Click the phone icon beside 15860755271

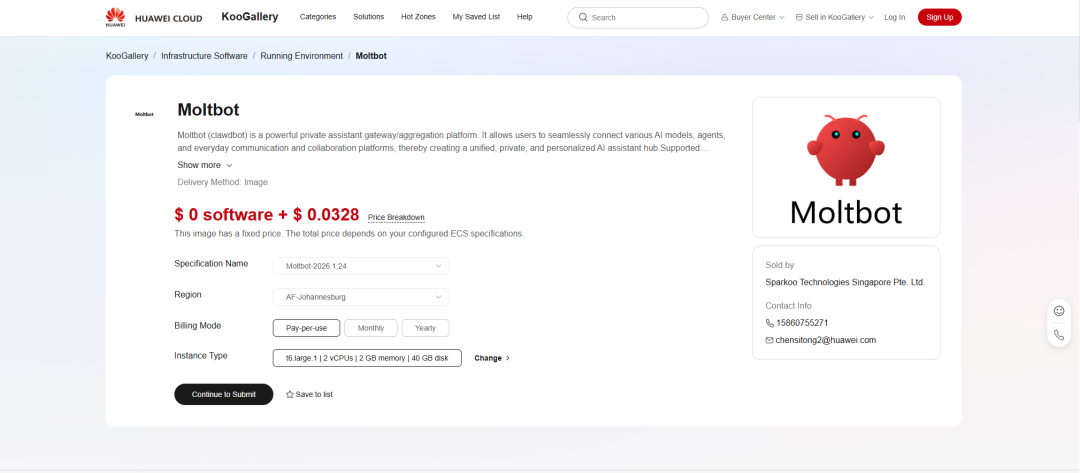[769, 323]
